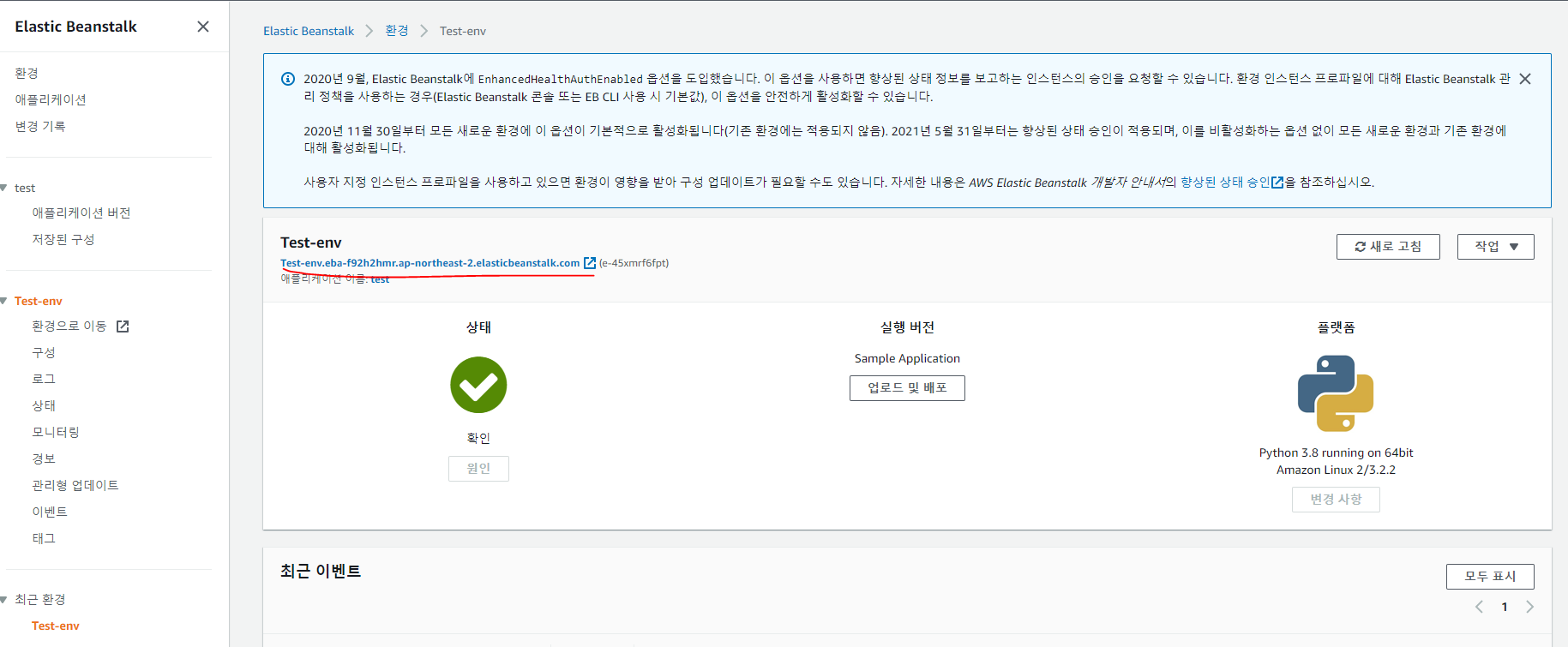Click Python 3.8 platform description text
1568x647 pixels.
click(x=1336, y=461)
